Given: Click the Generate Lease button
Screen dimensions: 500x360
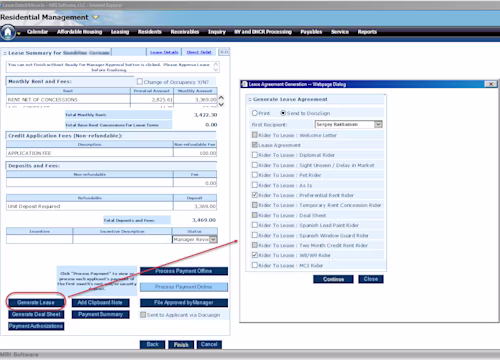Looking at the screenshot, I should click(x=36, y=302).
